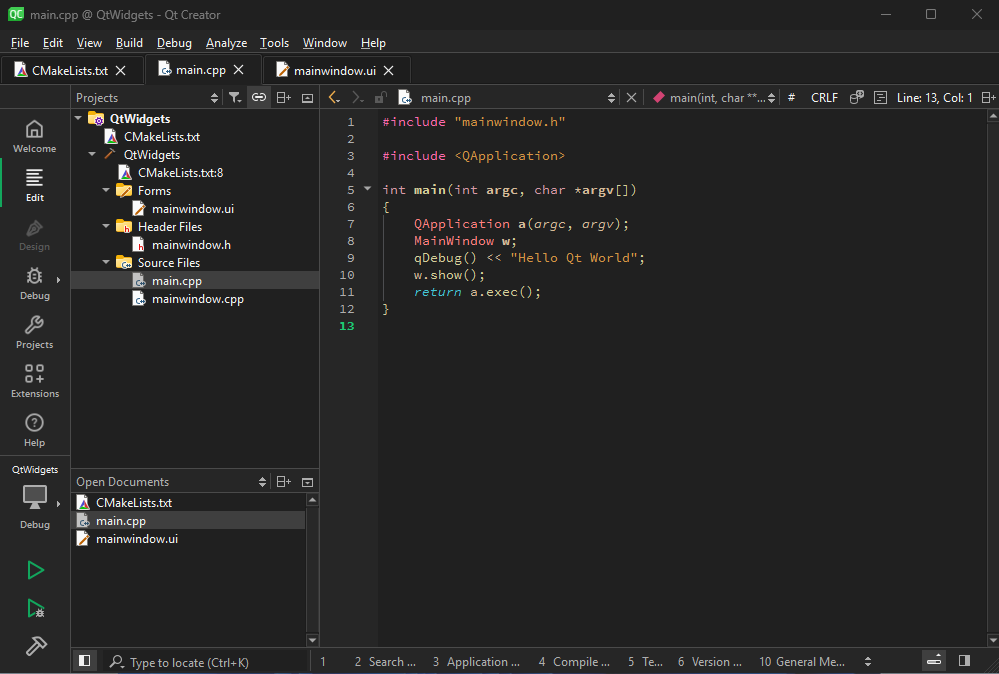Split the Open Documents panel

pos(284,482)
